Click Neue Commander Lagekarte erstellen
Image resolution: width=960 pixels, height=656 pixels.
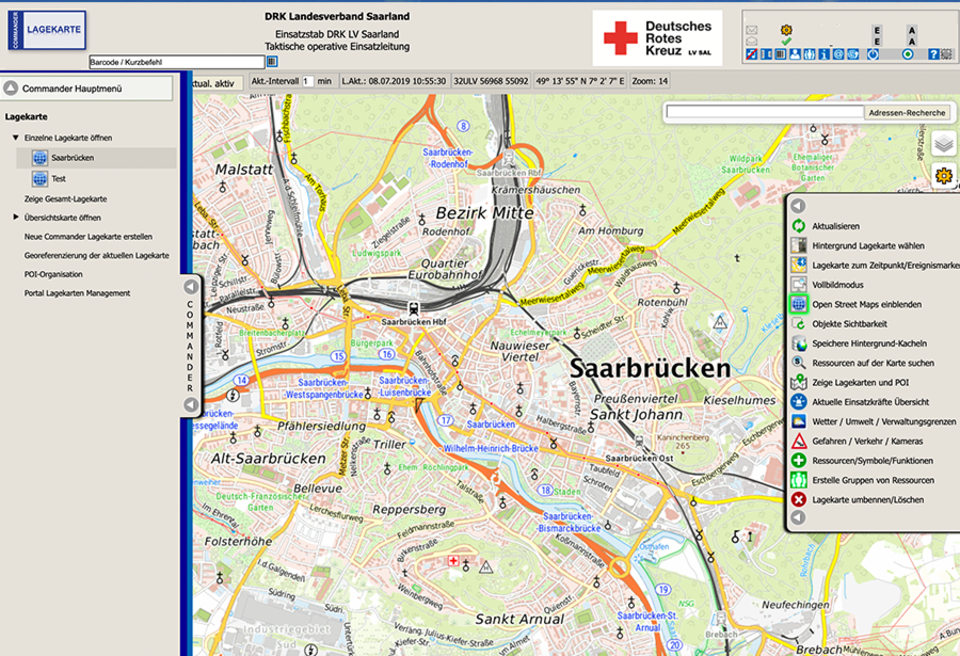point(88,237)
